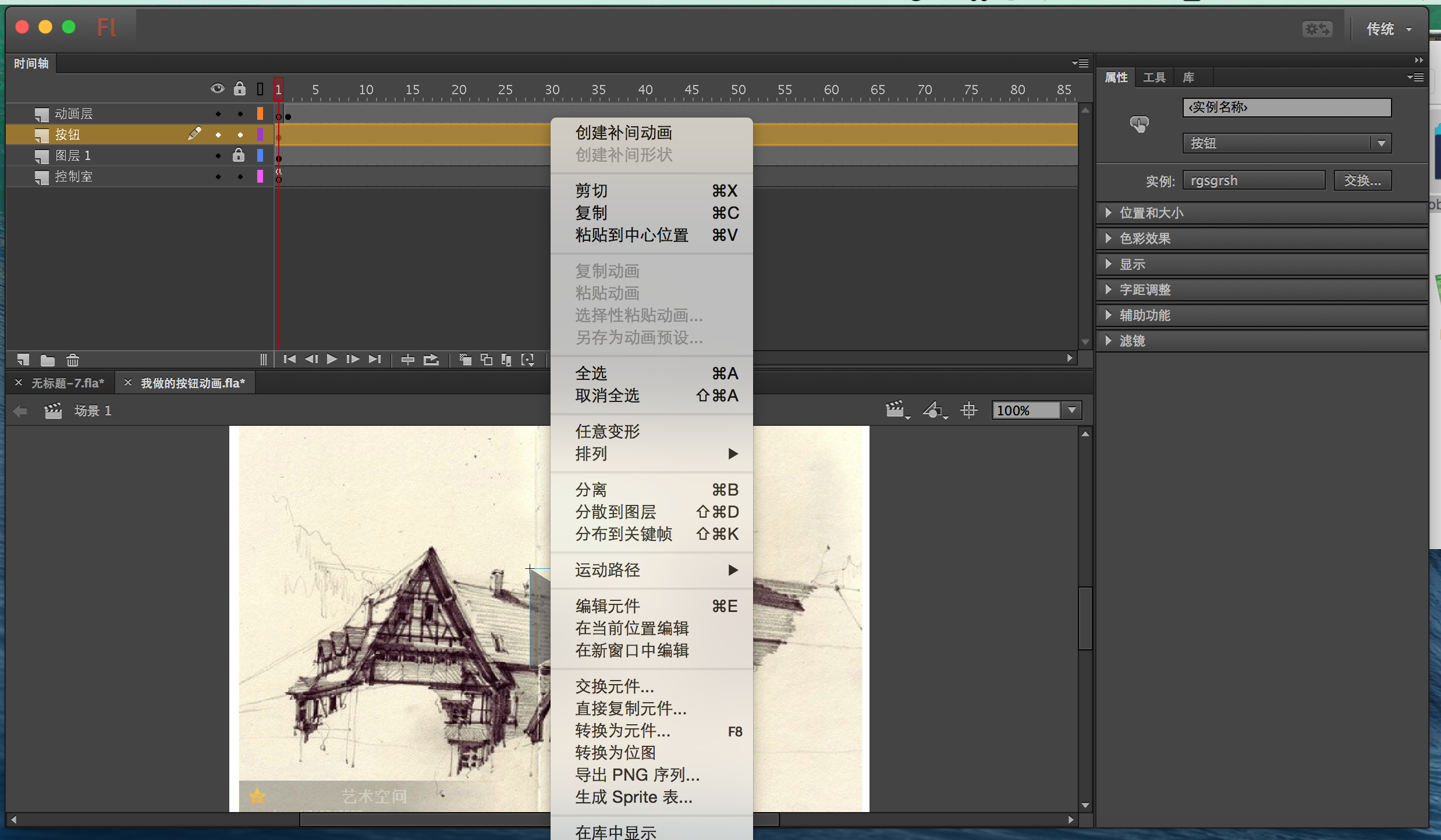Click the edit symbols icon
The width and height of the screenshot is (1441, 840).
[934, 410]
